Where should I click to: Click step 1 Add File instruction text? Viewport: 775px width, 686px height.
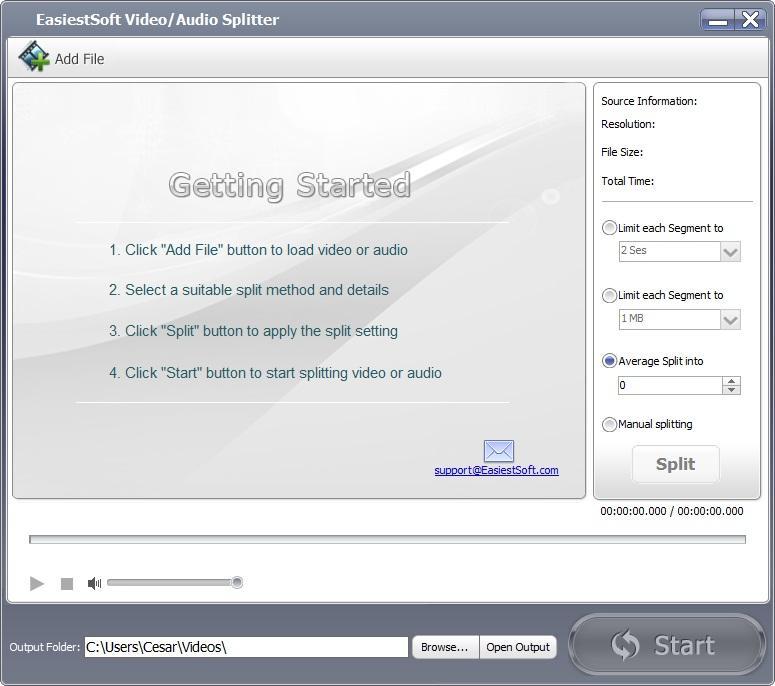pos(258,250)
